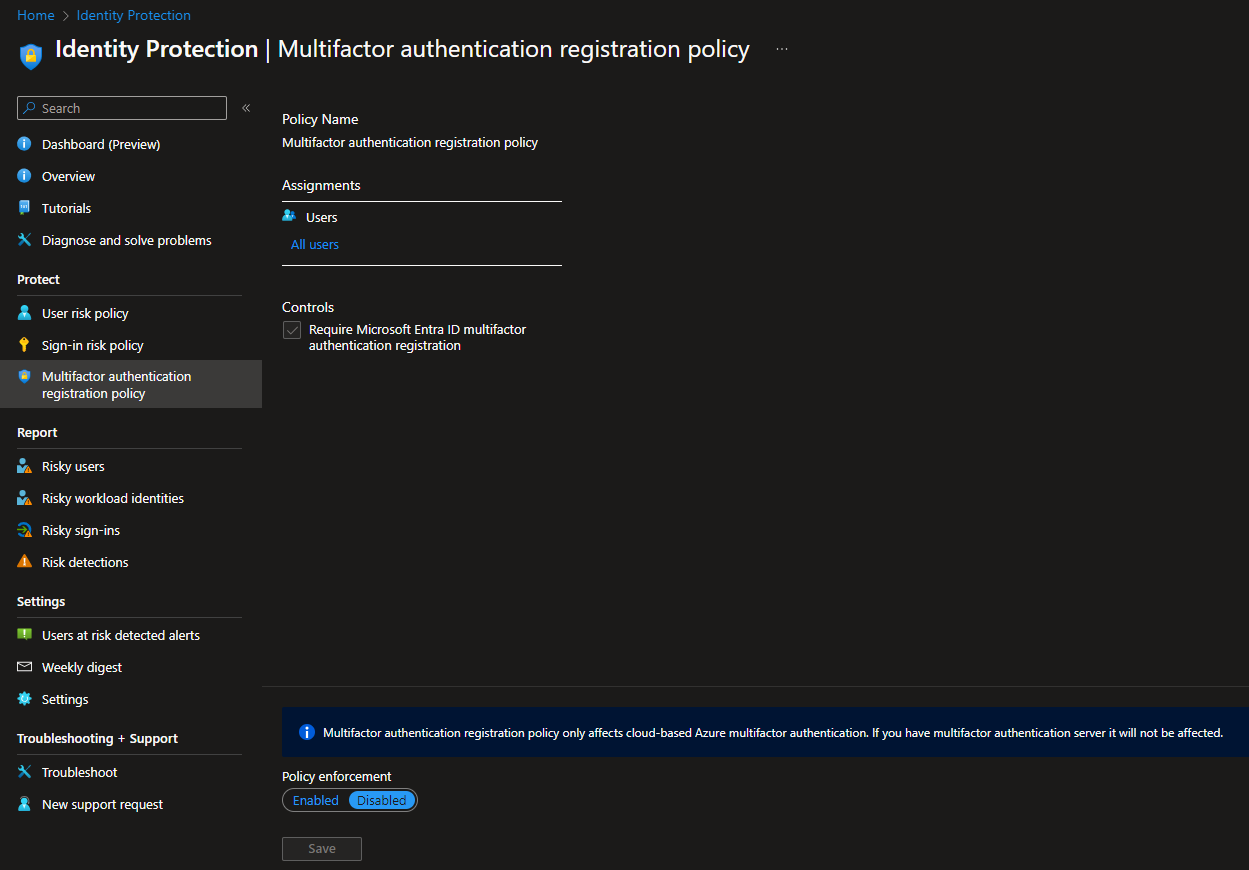Click the MFA policy information banner text
The width and height of the screenshot is (1249, 870).
coord(773,733)
